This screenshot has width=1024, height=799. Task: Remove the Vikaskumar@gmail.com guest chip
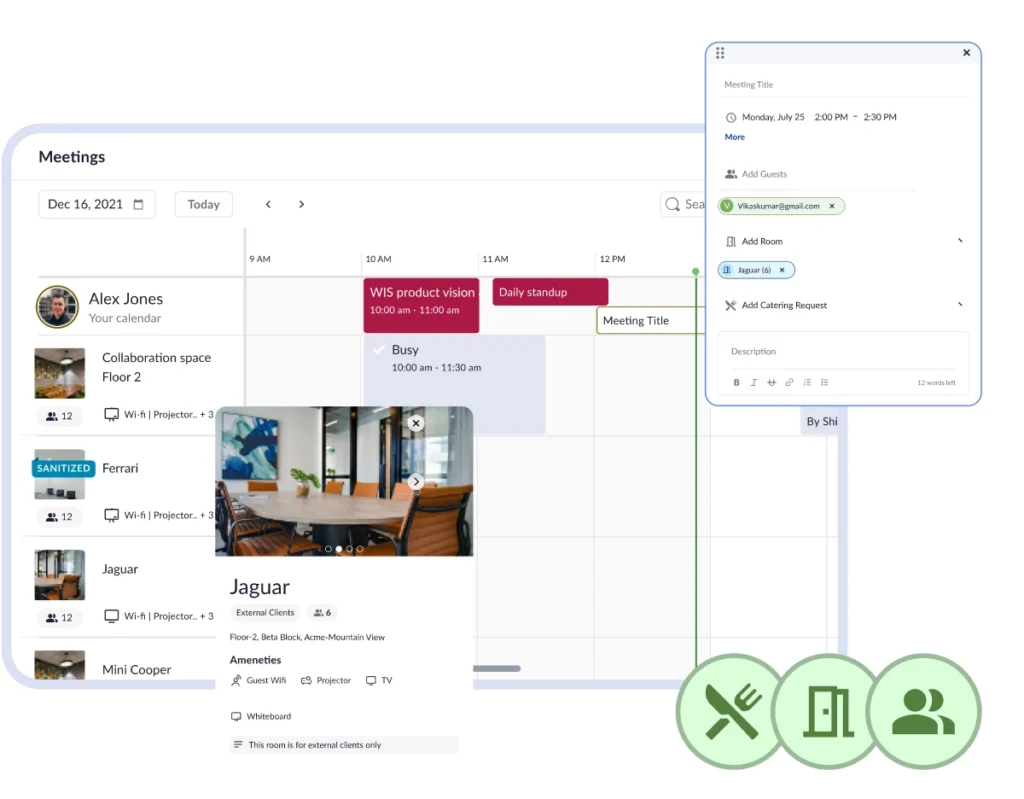831,206
